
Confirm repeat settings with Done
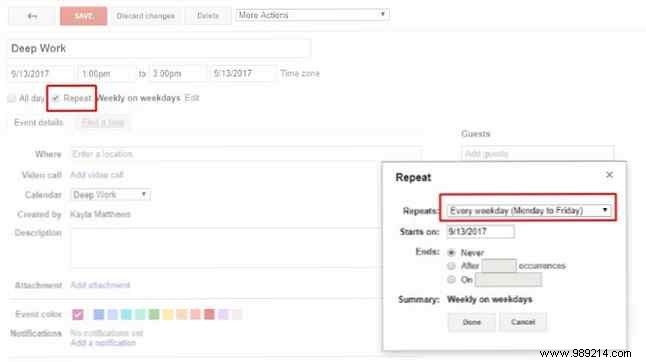pos(471,322)
